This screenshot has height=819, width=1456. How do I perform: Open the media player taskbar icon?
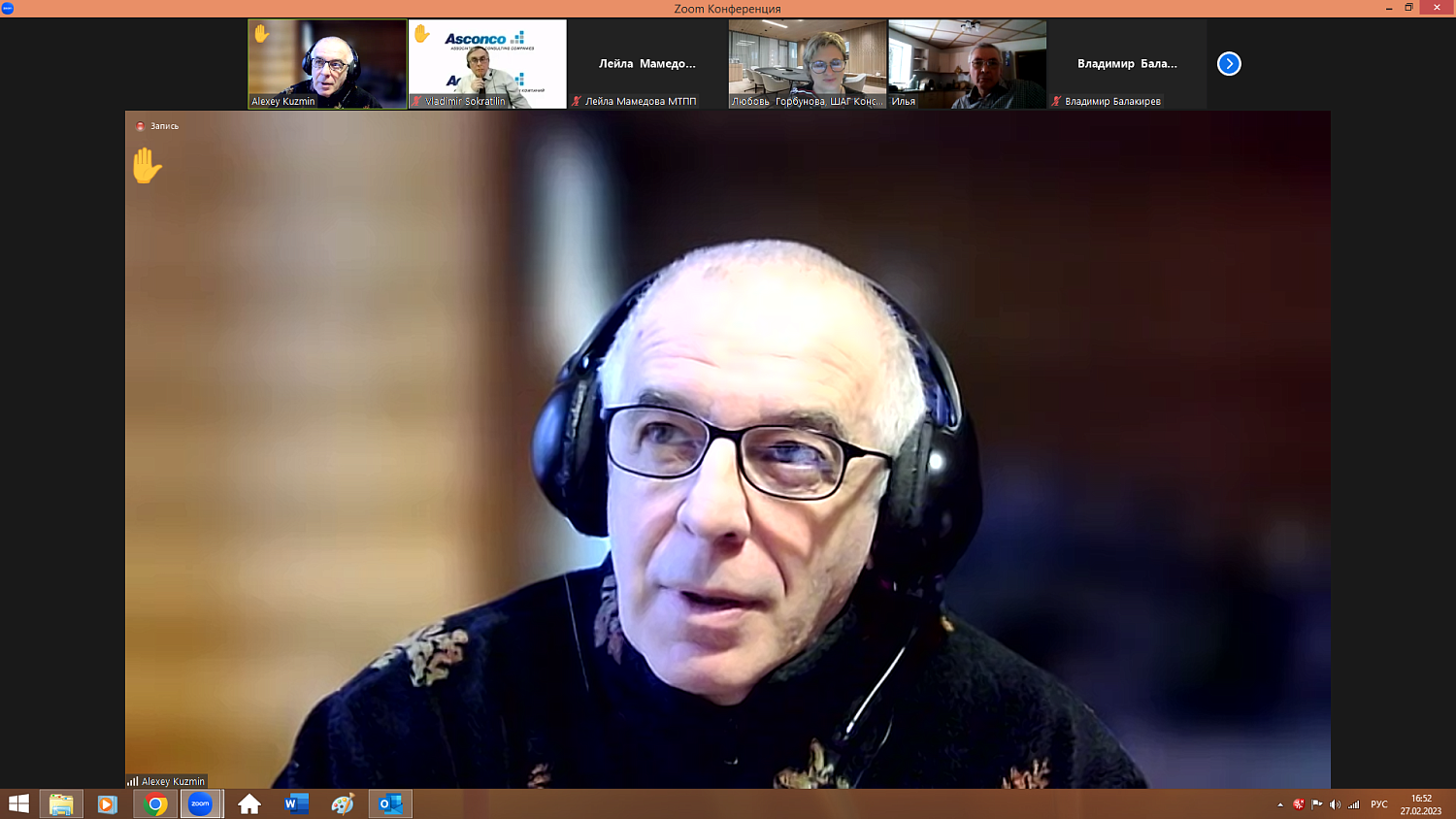click(108, 804)
